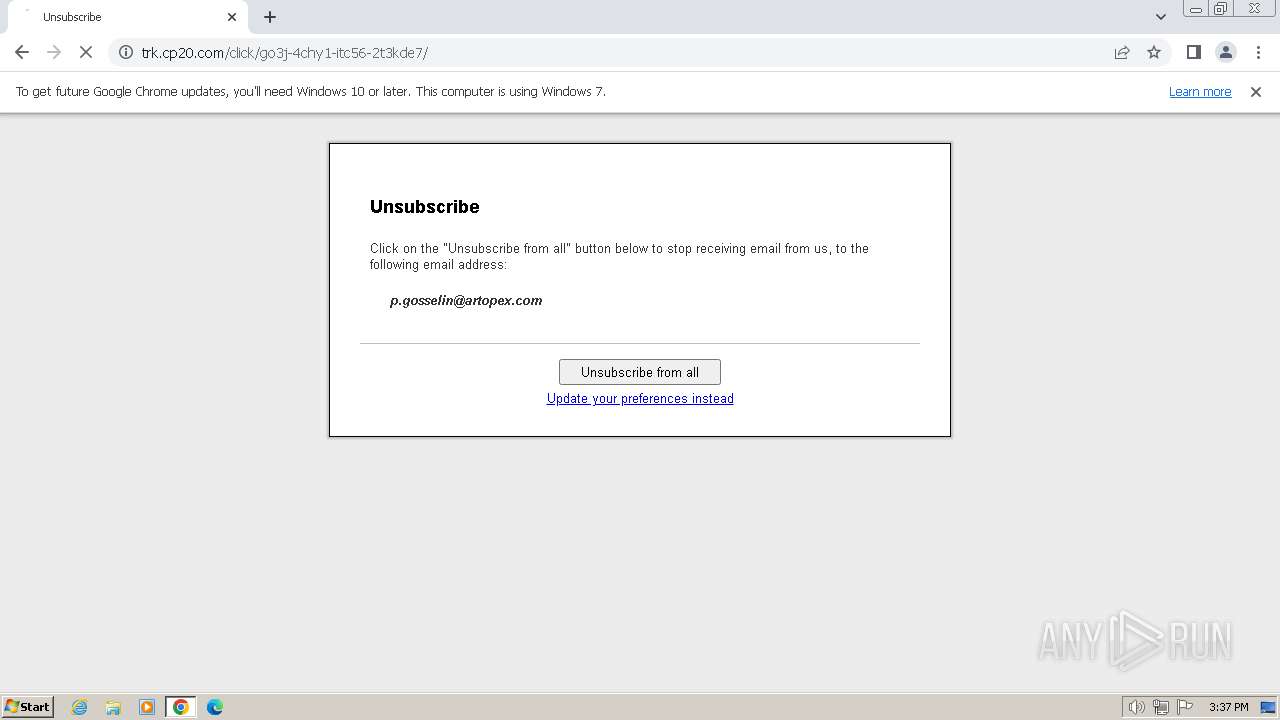Open the Windows Start menu
Viewport: 1280px width, 720px height.
[x=28, y=706]
